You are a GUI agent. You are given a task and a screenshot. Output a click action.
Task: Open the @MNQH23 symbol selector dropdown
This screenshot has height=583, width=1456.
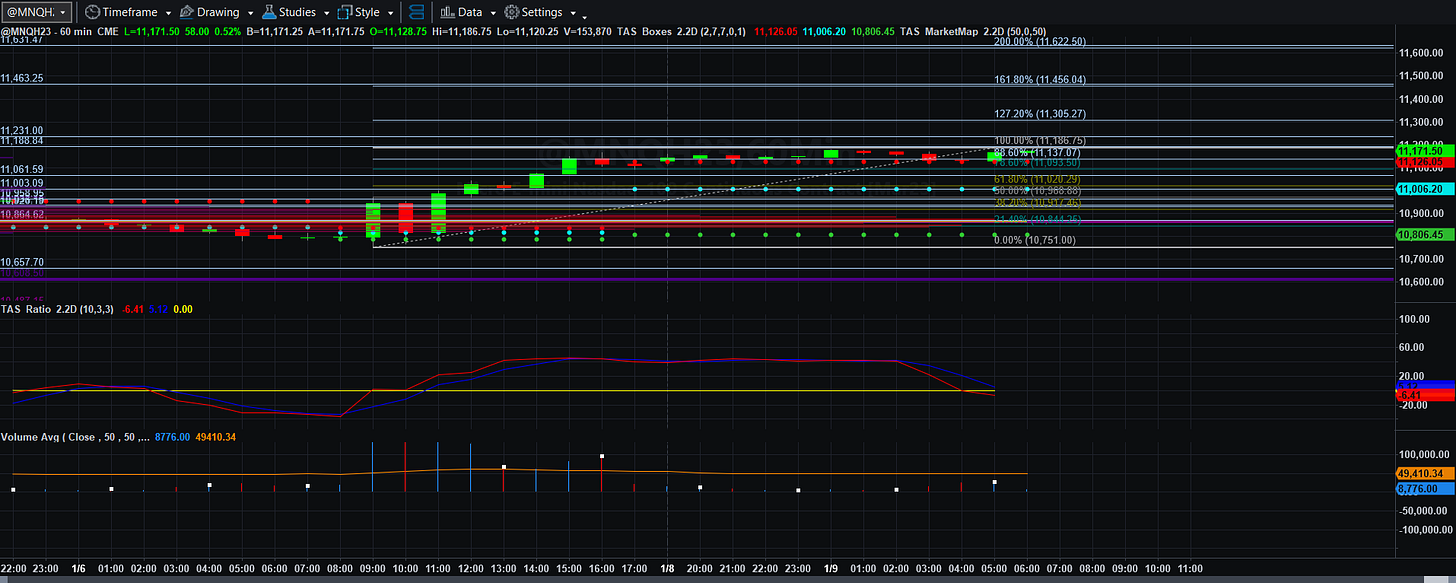click(x=37, y=12)
